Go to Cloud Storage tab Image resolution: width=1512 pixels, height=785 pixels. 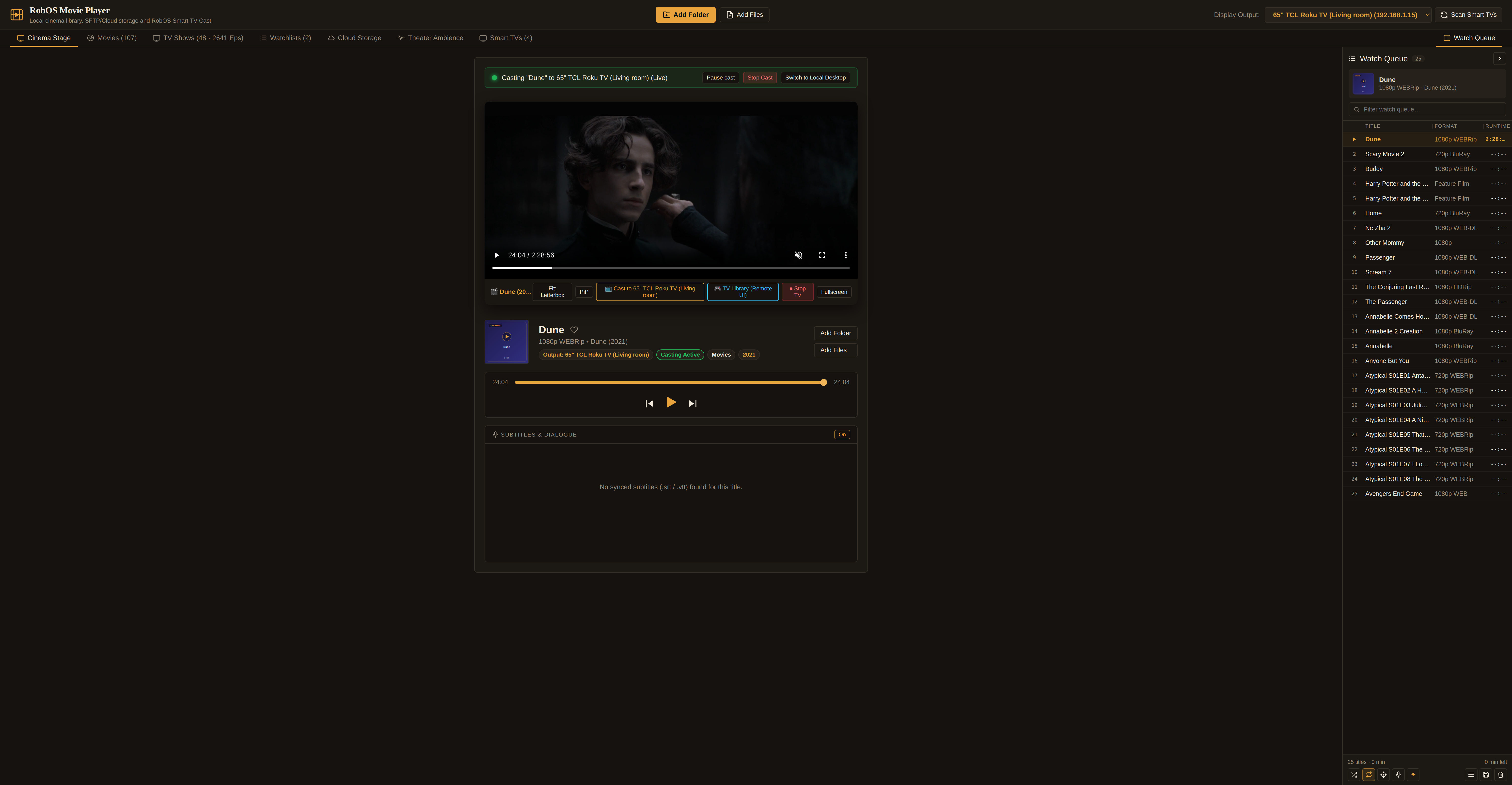(x=355, y=38)
